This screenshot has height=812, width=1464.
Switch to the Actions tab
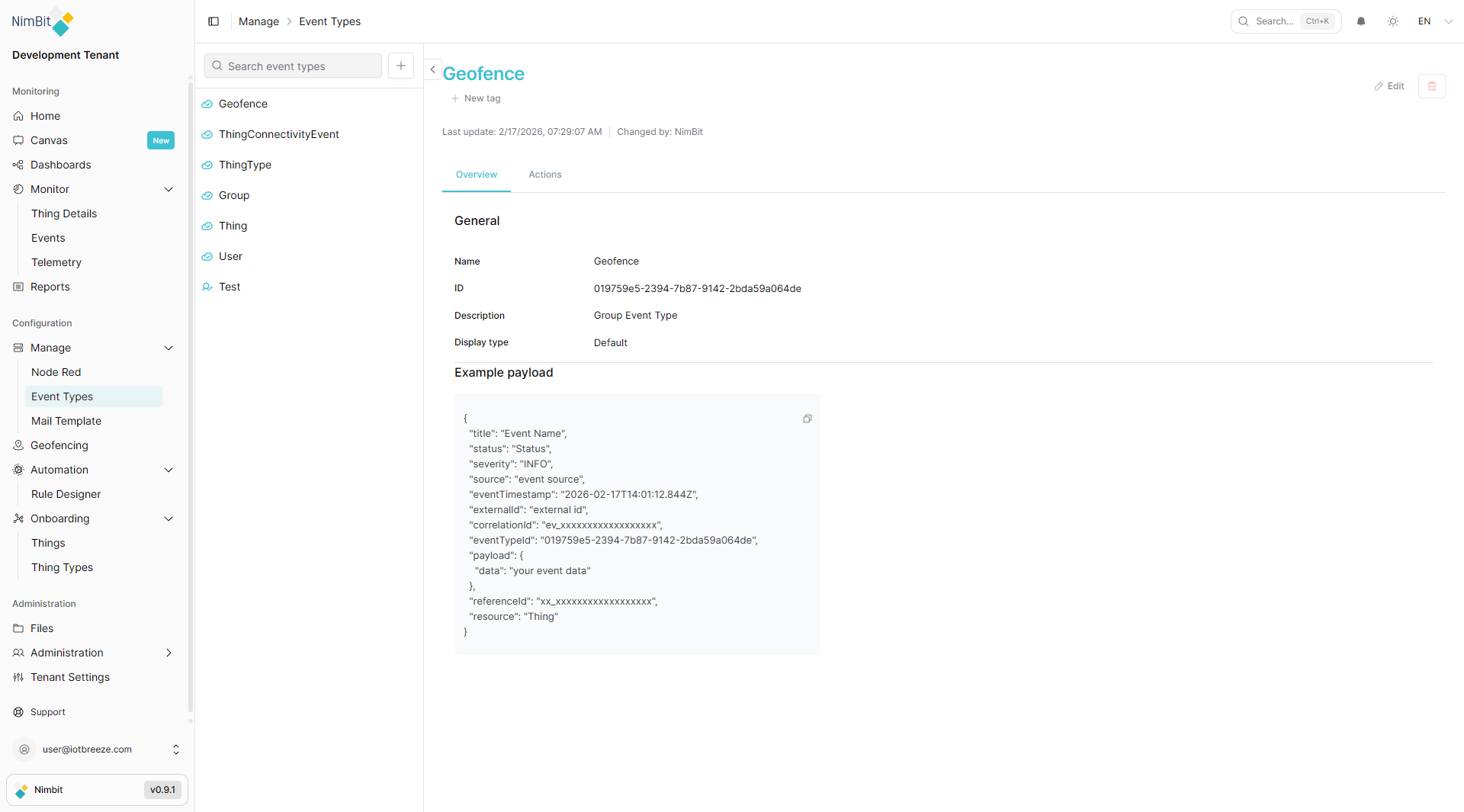pyautogui.click(x=544, y=175)
